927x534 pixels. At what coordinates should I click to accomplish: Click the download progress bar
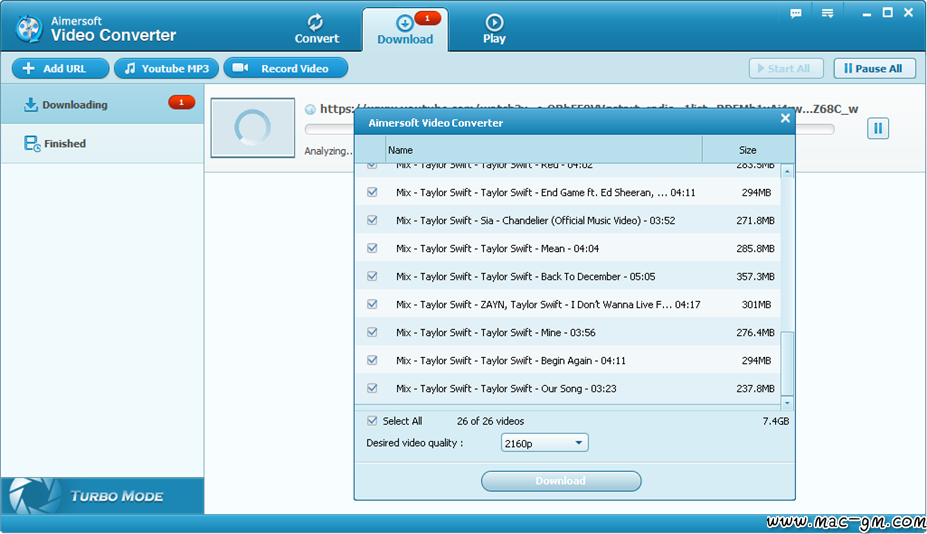point(569,129)
